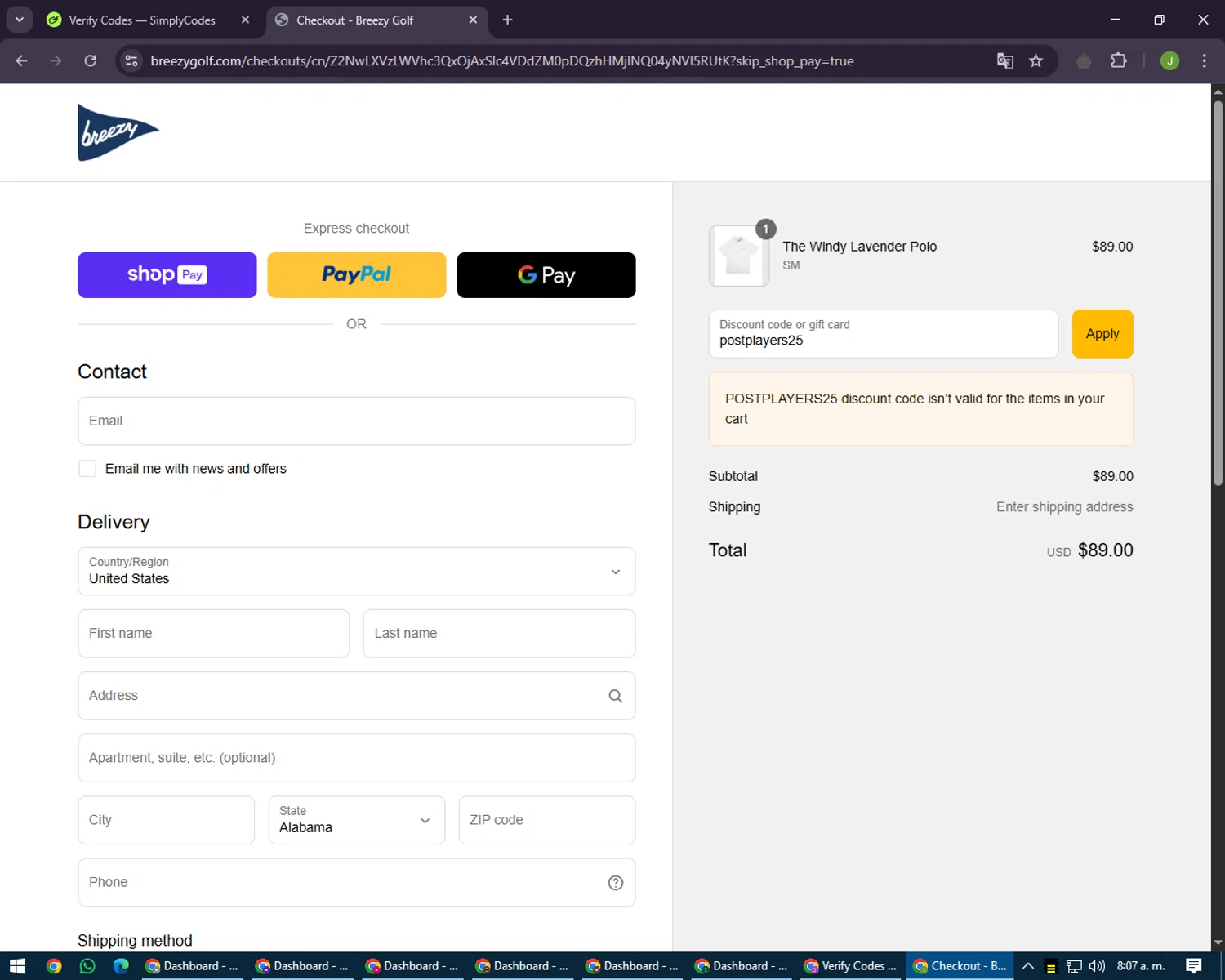Close the Checkout - Breezy Golf tab

(x=473, y=20)
